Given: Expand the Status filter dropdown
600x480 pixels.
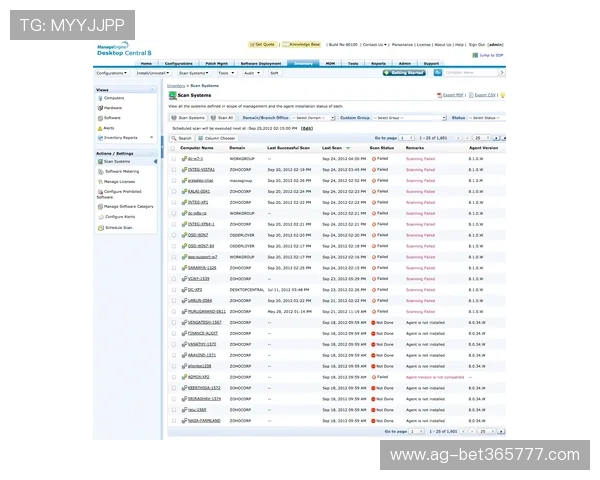Looking at the screenshot, I should 482,117.
